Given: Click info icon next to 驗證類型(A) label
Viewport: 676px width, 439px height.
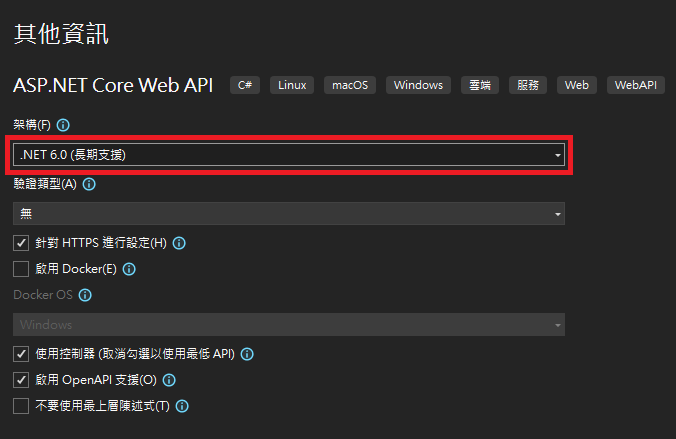Looking at the screenshot, I should (89, 184).
